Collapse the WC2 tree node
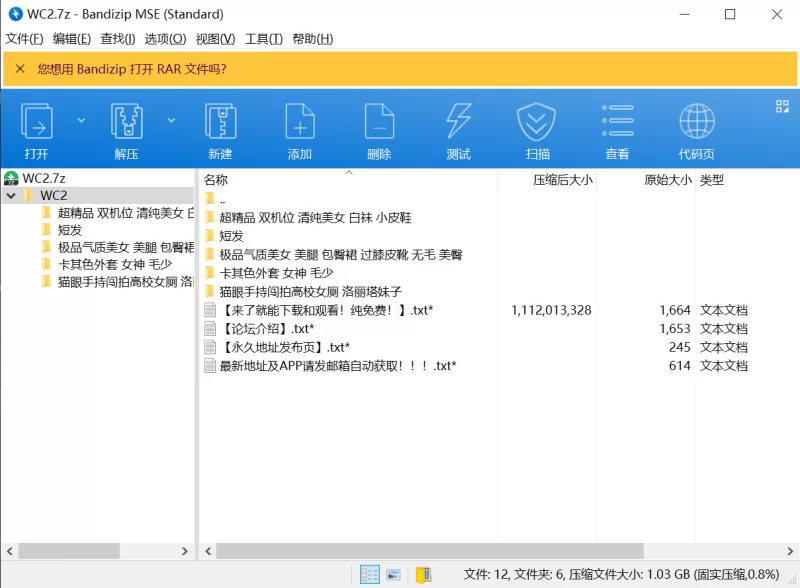Viewport: 800px width, 588px height. (11, 195)
